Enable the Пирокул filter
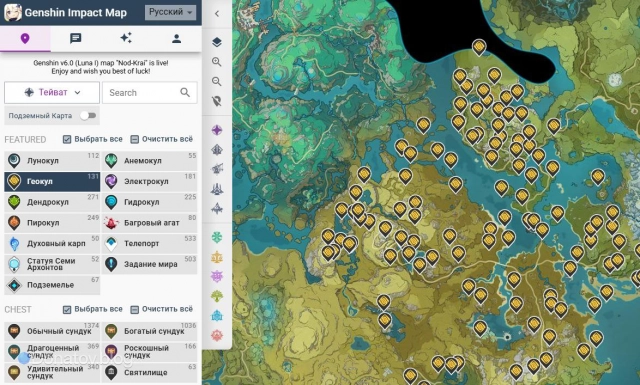This screenshot has height=385, width=640. pyautogui.click(x=52, y=223)
